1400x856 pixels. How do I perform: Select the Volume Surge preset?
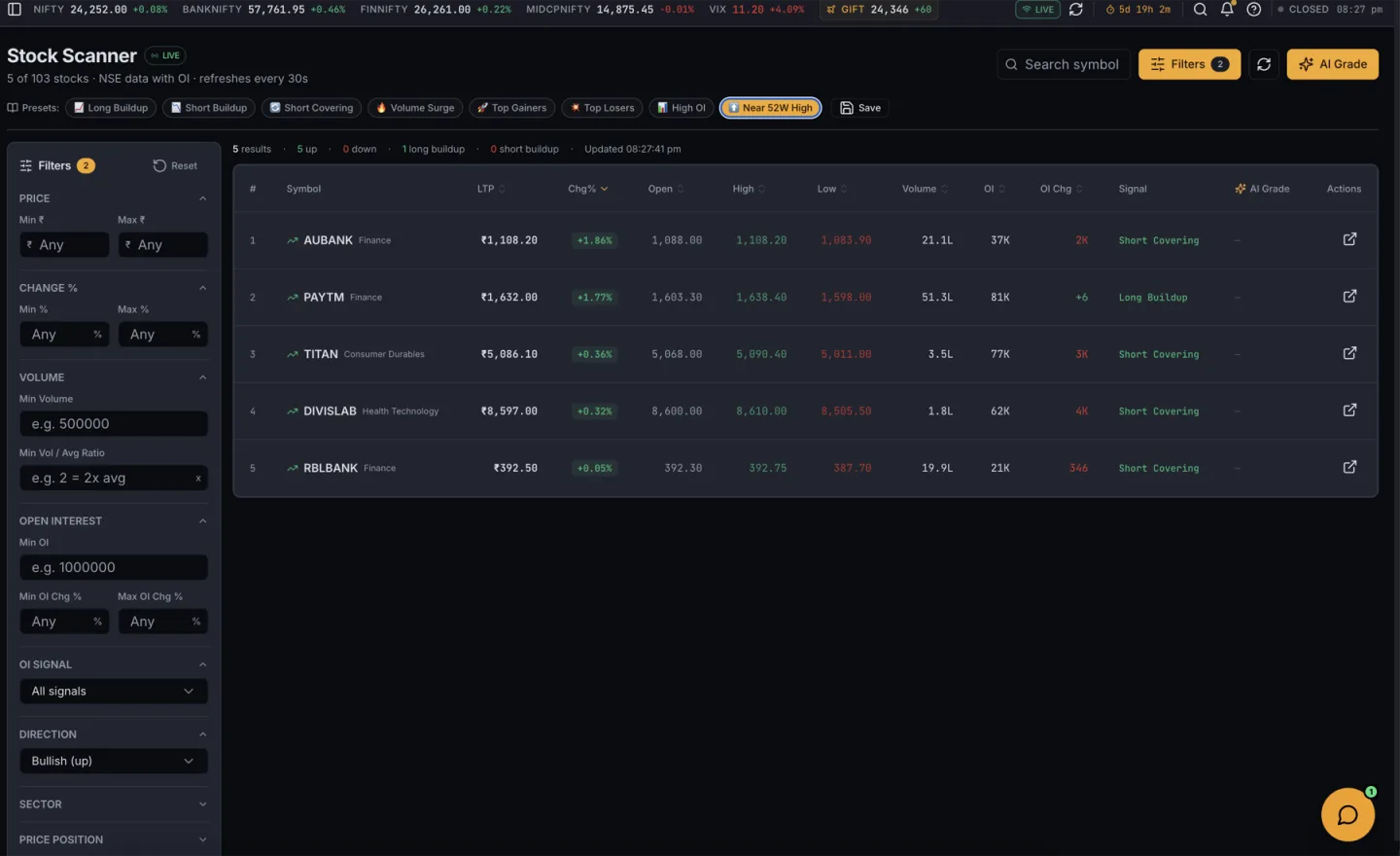click(415, 108)
